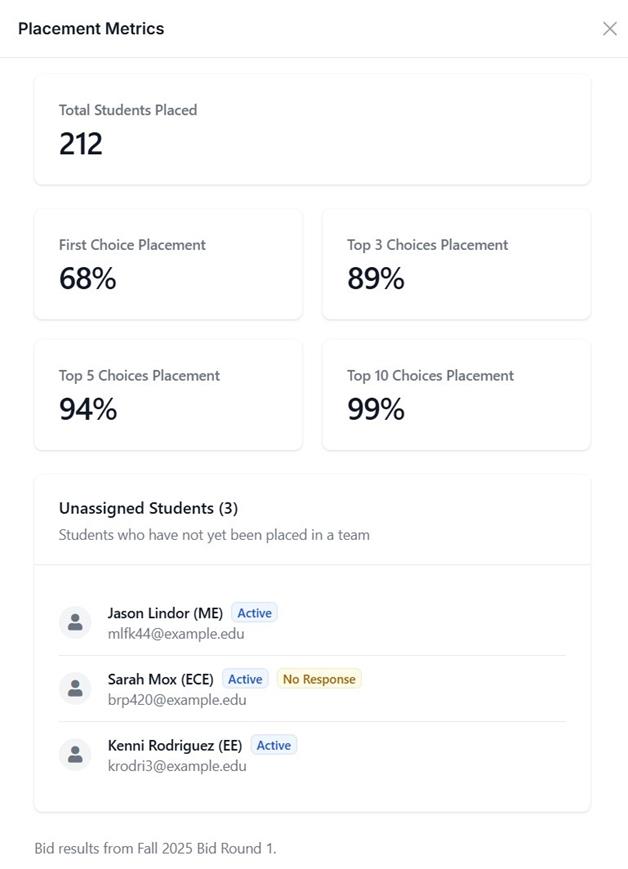Screen dimensions: 628x869
Task: Close the Placement Metrics dialog
Action: (610, 29)
